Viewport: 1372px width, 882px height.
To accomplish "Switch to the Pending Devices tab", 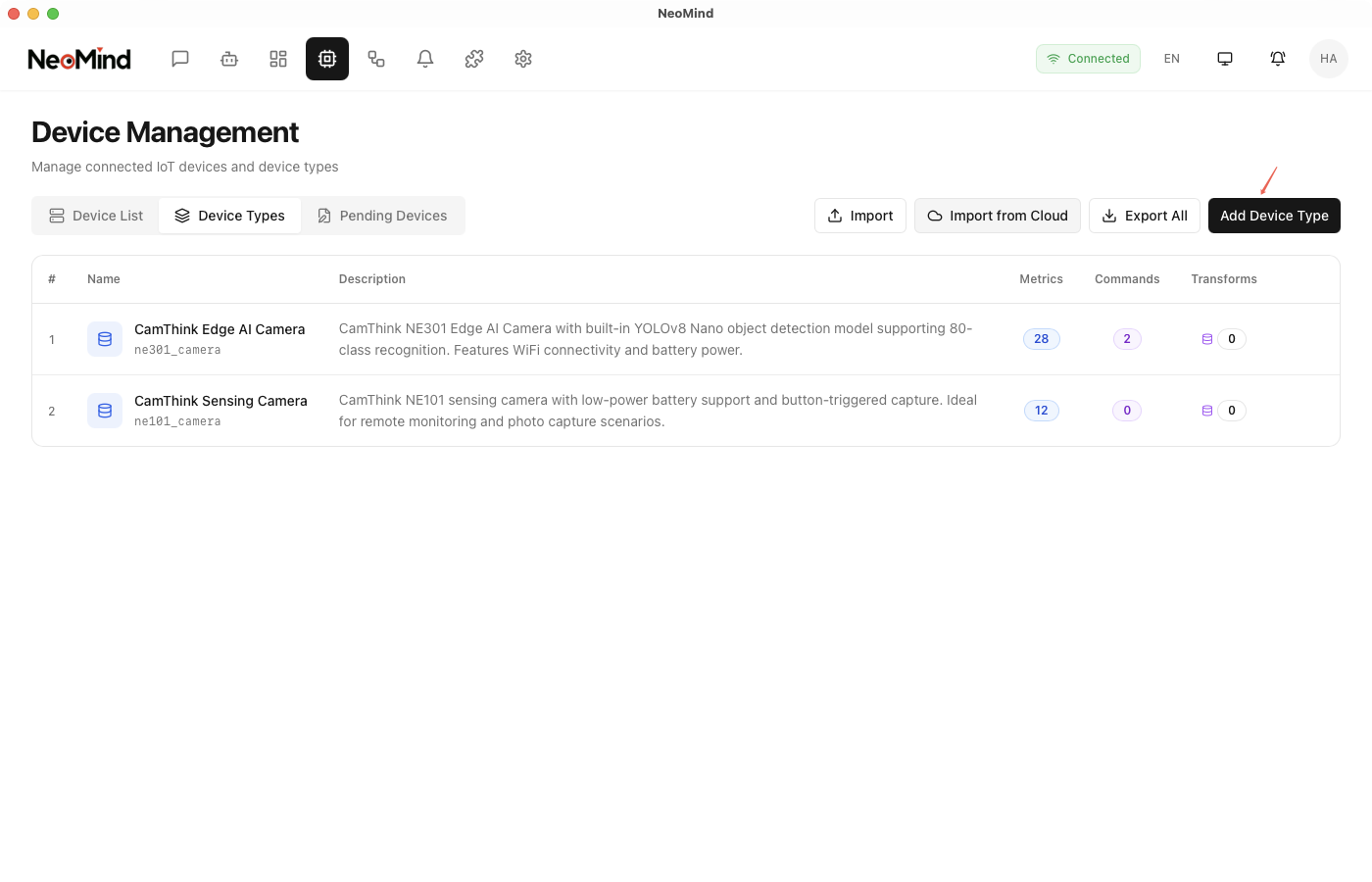I will coord(382,216).
